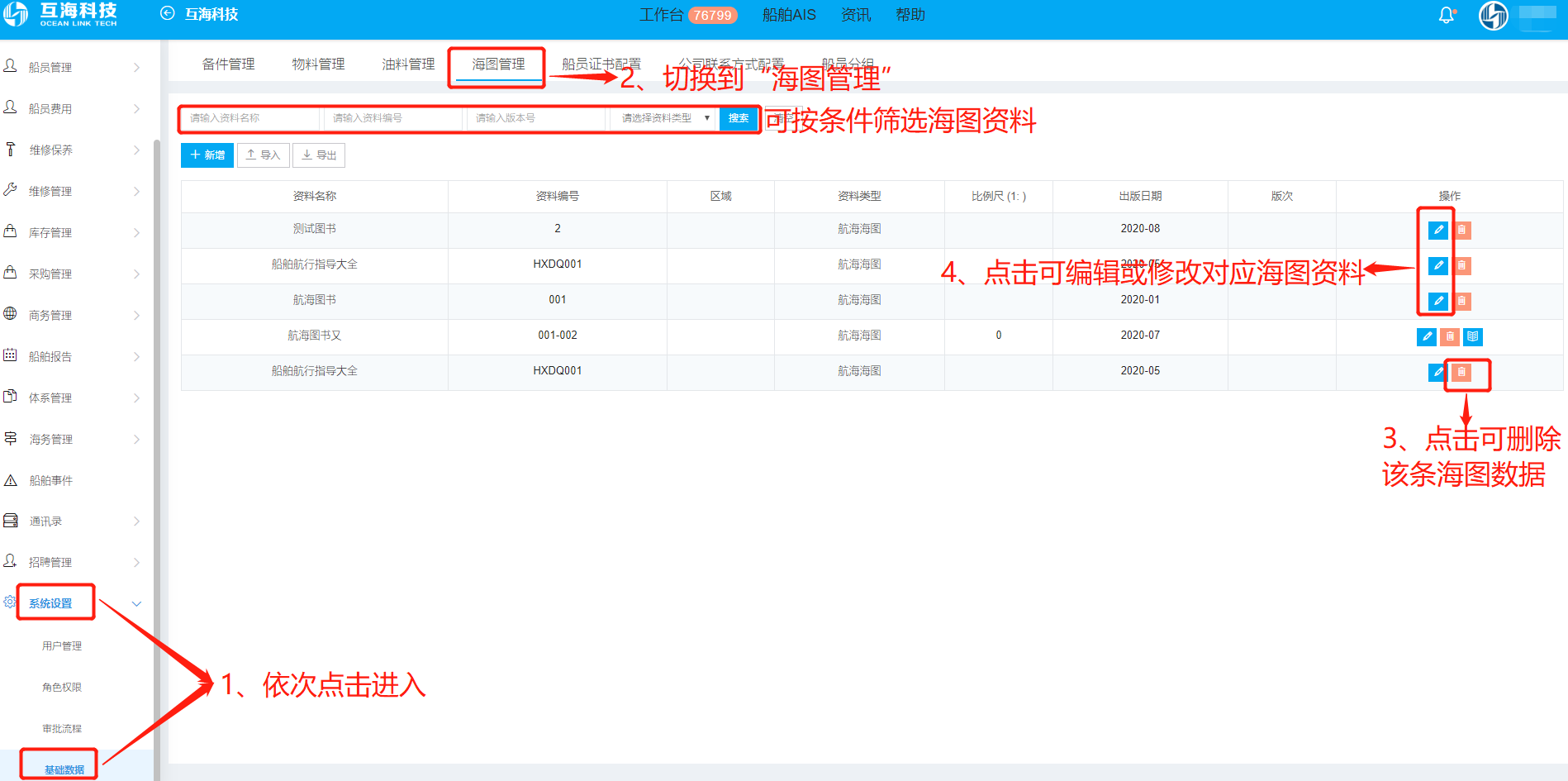Expand the 船舶报告 chevron

pos(137,356)
